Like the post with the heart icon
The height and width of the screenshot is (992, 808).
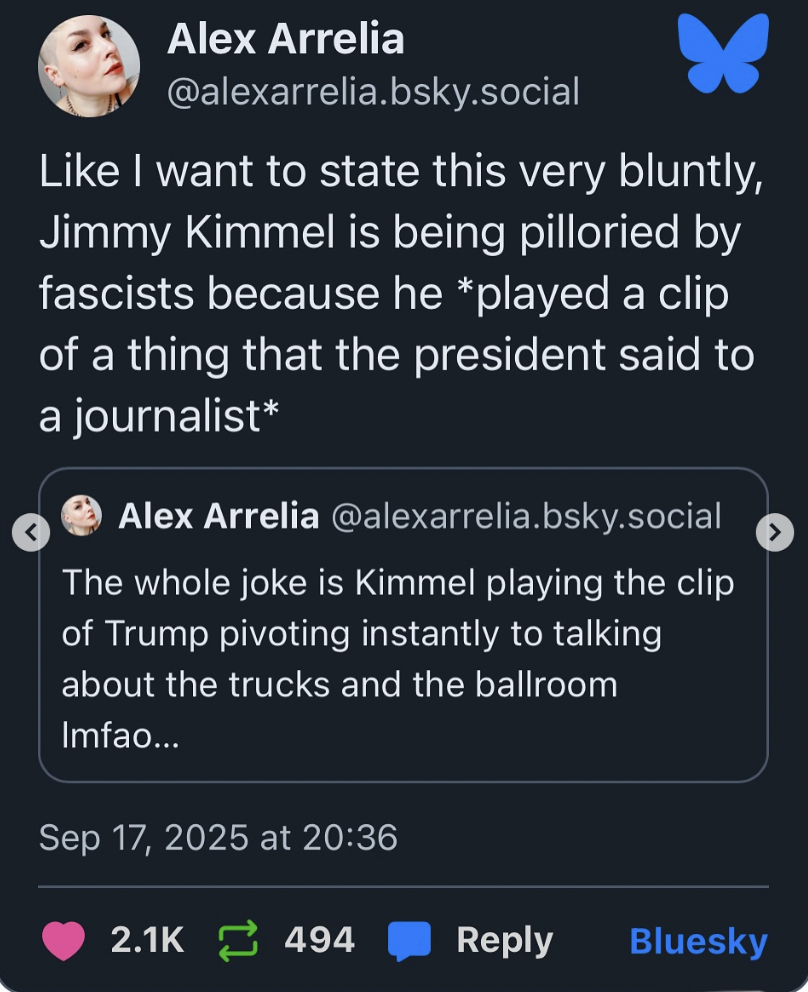[63, 940]
